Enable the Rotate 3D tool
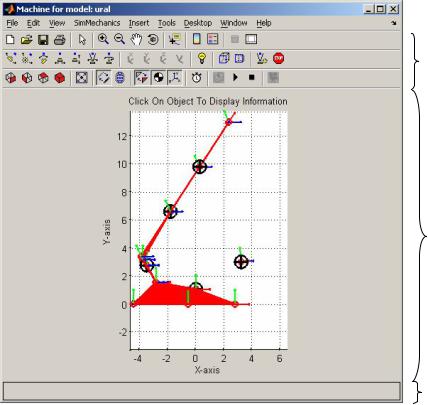The image size is (428, 405). [x=153, y=40]
